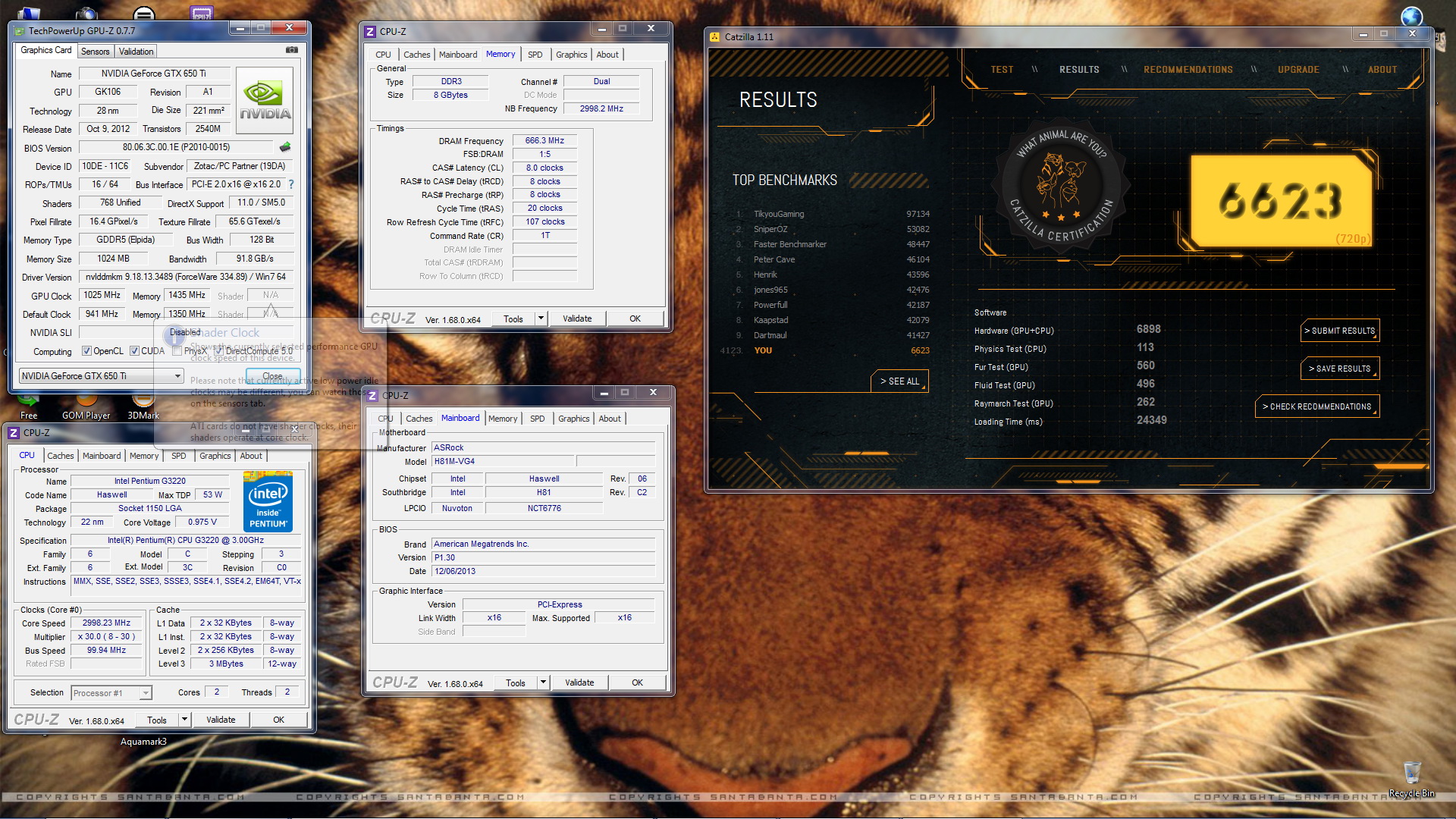Open Caches tab in Mainboard CPU-Z window
Screen dimensions: 1456x819
point(419,419)
